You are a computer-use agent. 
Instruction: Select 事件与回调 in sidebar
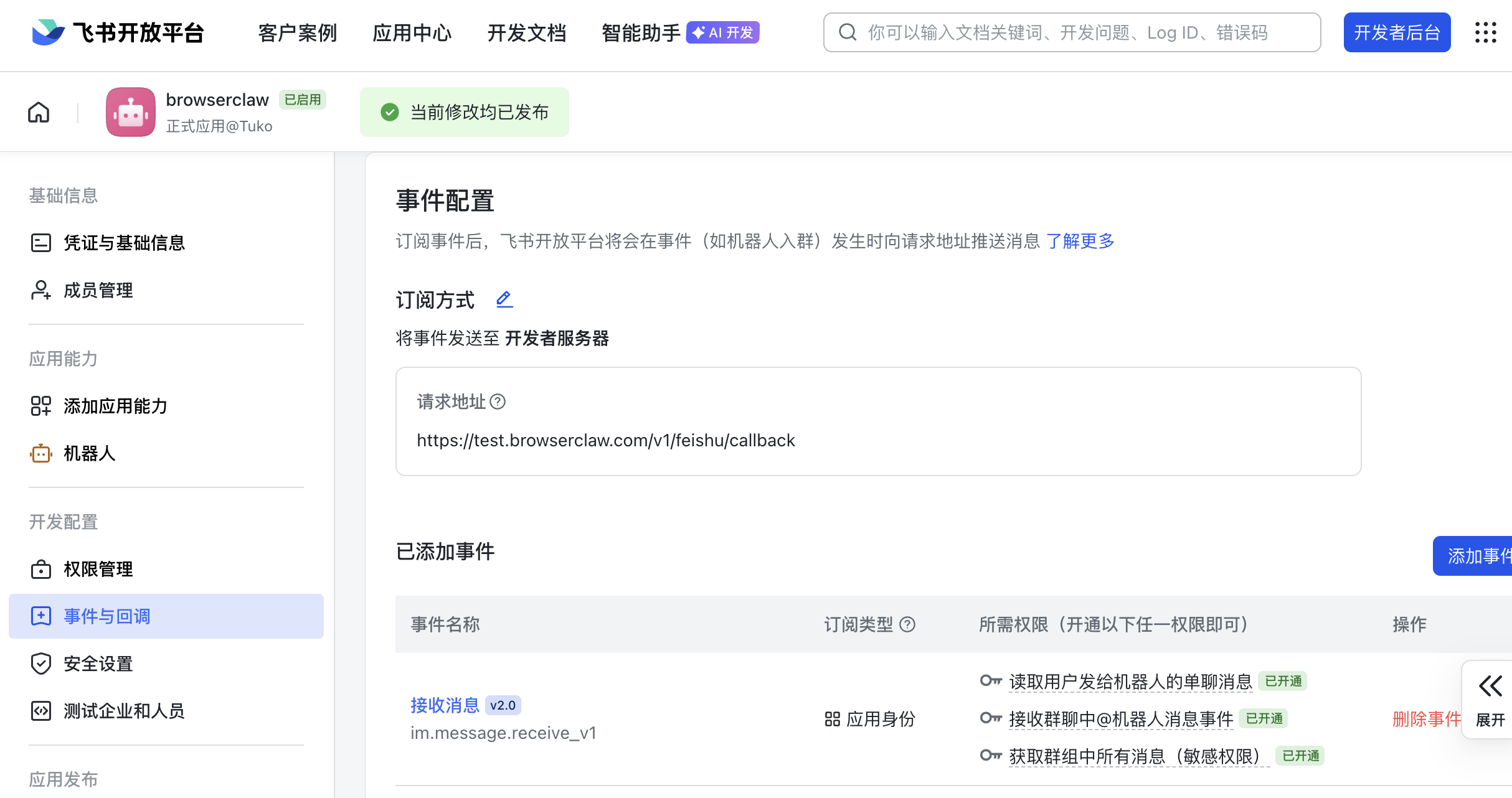tap(166, 616)
